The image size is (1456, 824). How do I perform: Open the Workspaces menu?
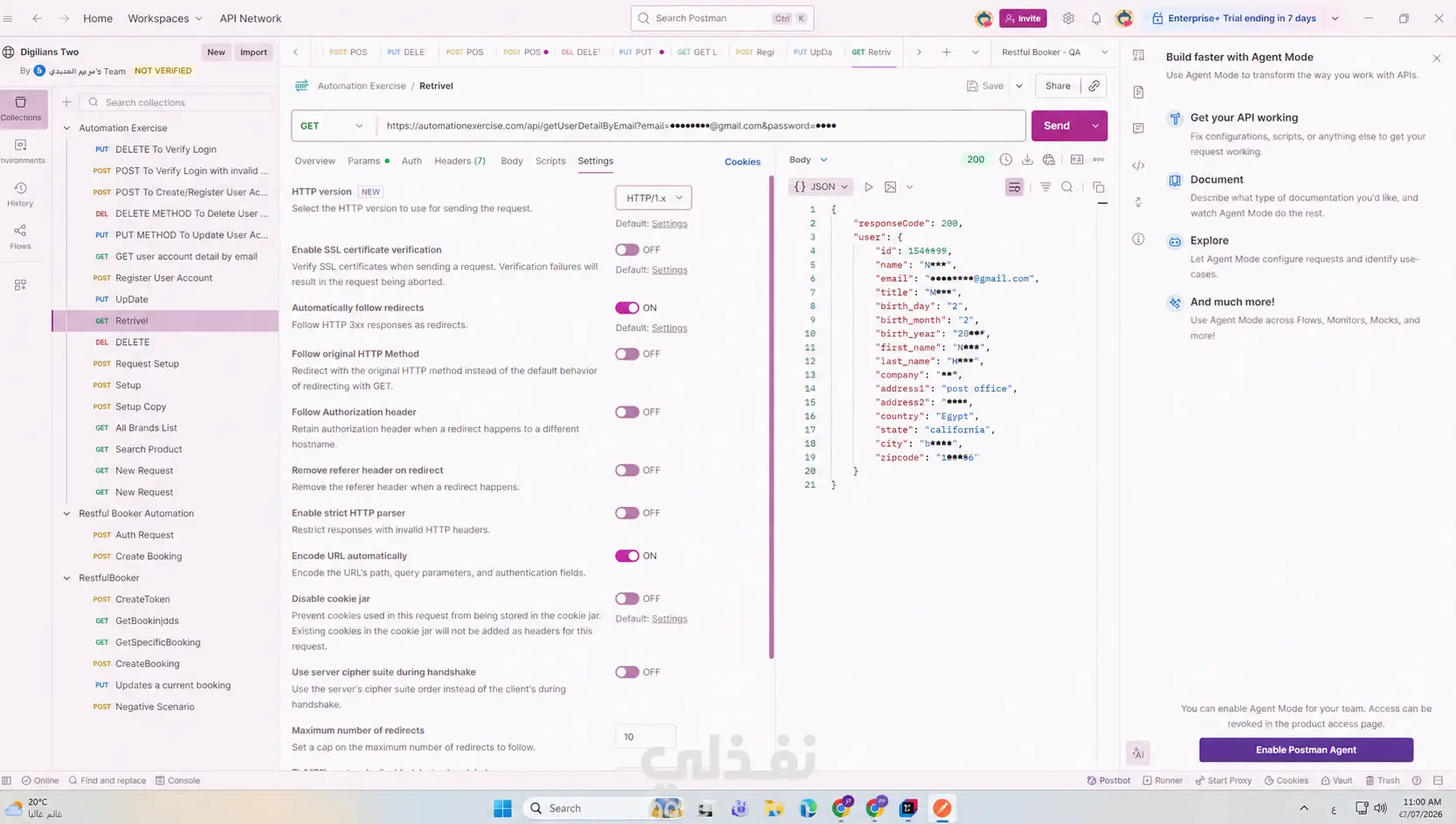pyautogui.click(x=165, y=18)
